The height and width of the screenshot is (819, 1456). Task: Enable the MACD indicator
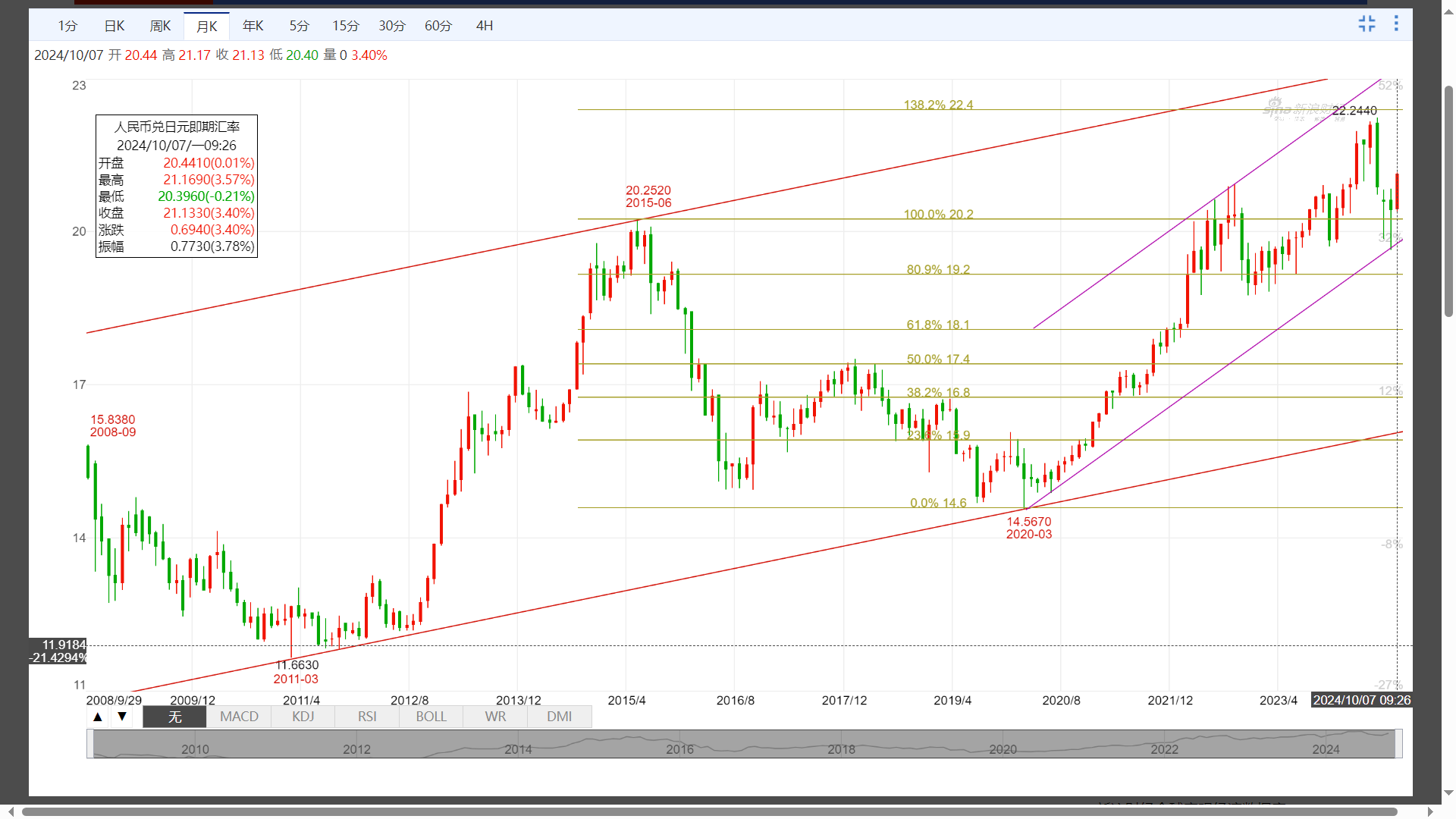239,717
